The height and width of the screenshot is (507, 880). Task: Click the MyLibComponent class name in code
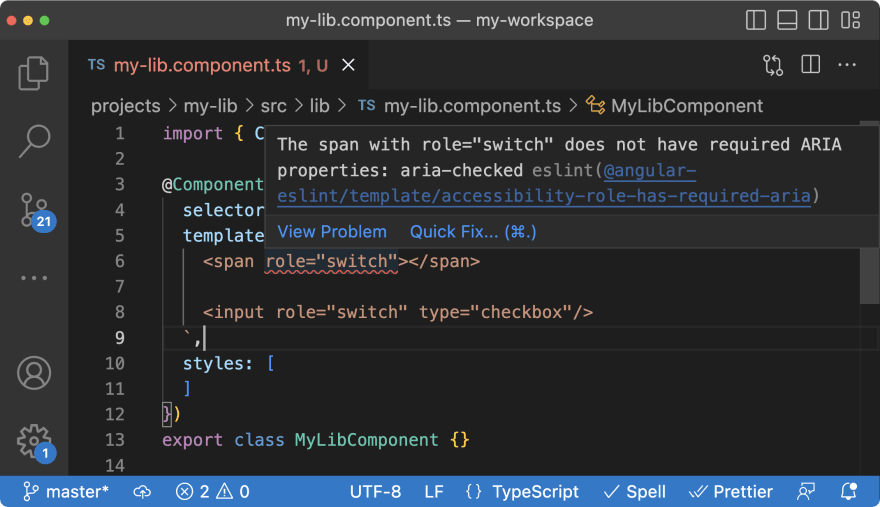pyautogui.click(x=366, y=440)
